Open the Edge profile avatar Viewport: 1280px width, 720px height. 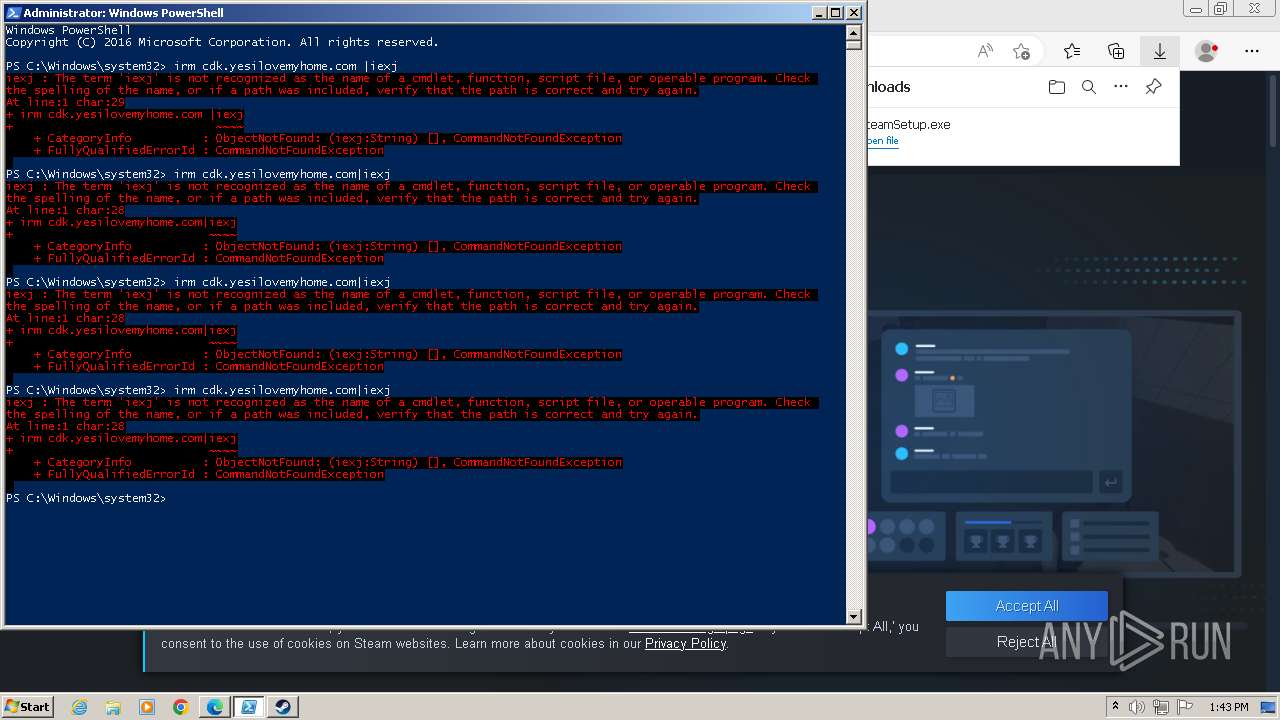click(x=1207, y=51)
